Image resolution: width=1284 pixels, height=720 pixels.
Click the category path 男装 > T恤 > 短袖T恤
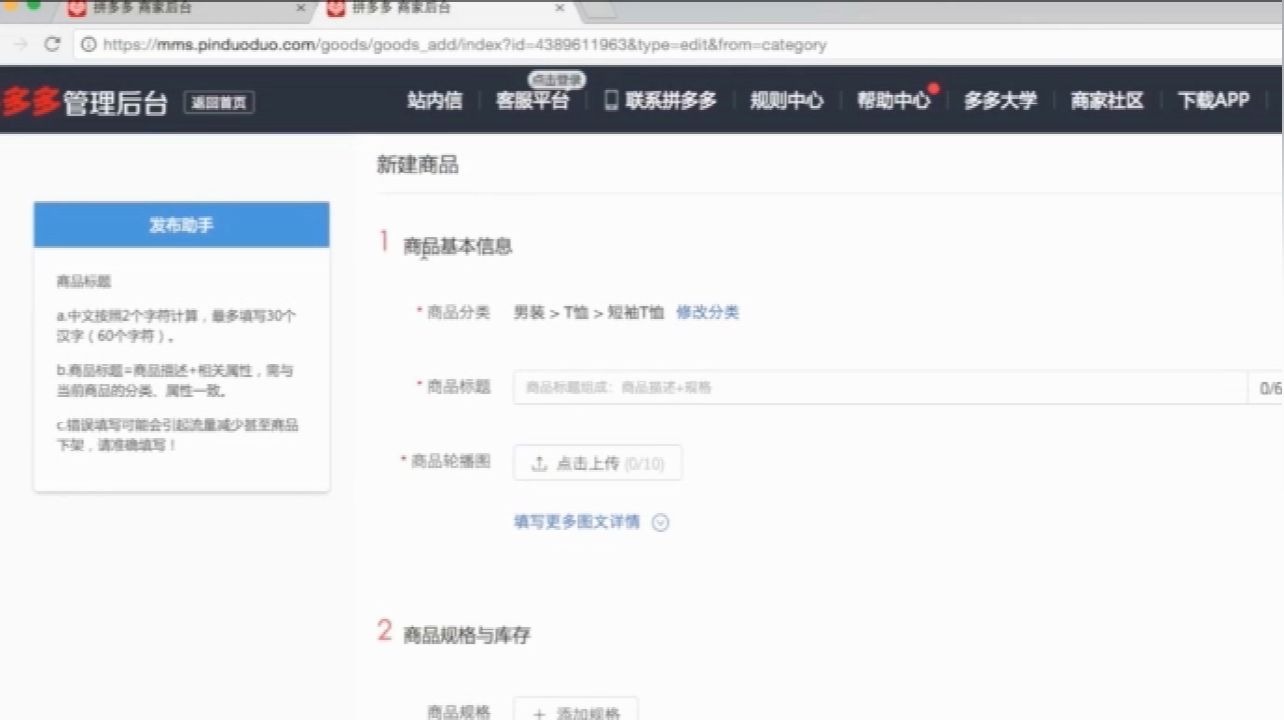(x=588, y=312)
